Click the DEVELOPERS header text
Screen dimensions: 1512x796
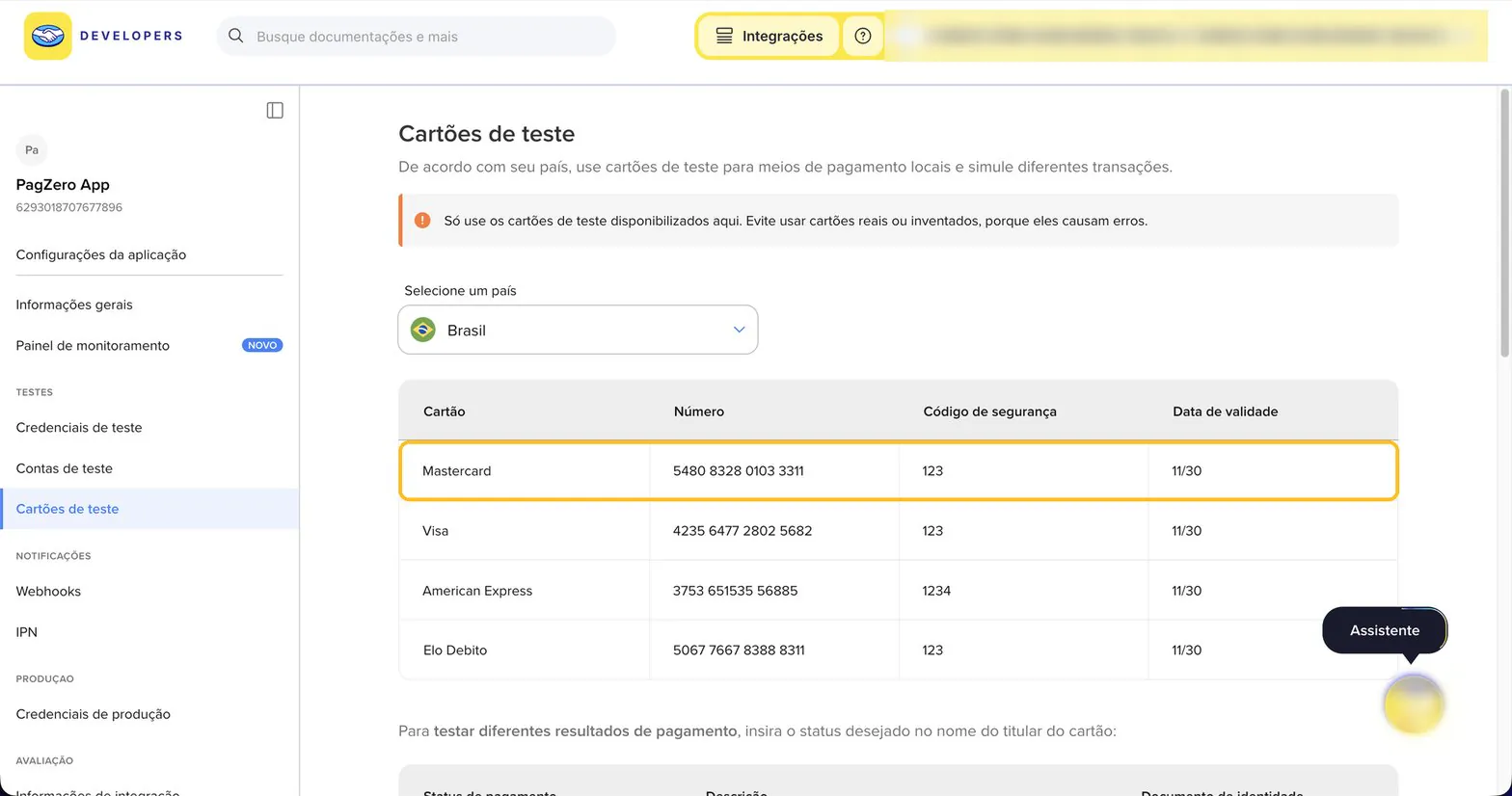tap(131, 36)
